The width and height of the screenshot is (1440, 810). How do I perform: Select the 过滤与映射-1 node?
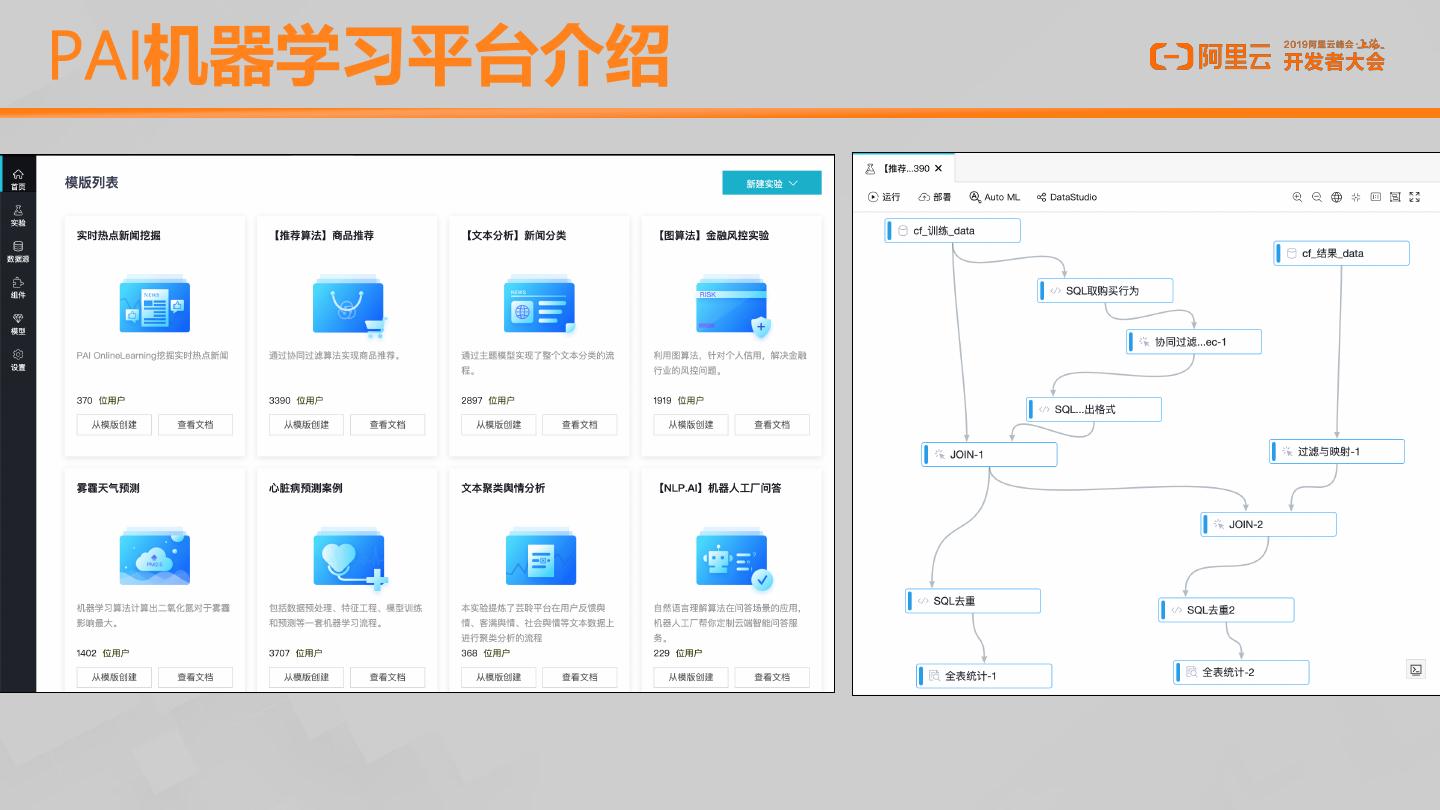pyautogui.click(x=1337, y=452)
